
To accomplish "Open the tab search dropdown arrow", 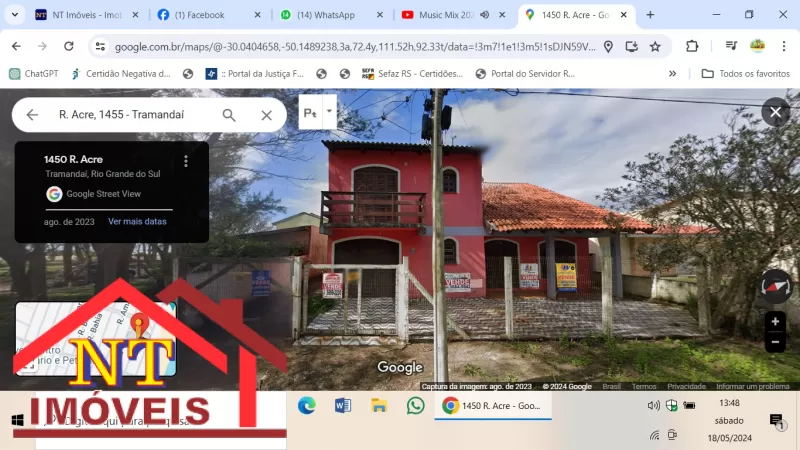I will tap(15, 15).
